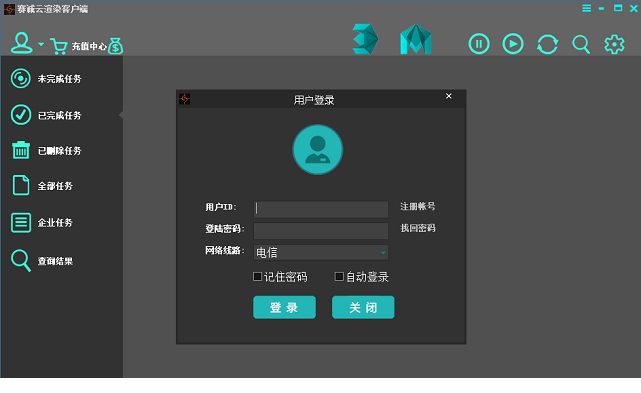Screen dimensions: 641x393
Task: Open 已删除任务 list
Action: (59, 151)
